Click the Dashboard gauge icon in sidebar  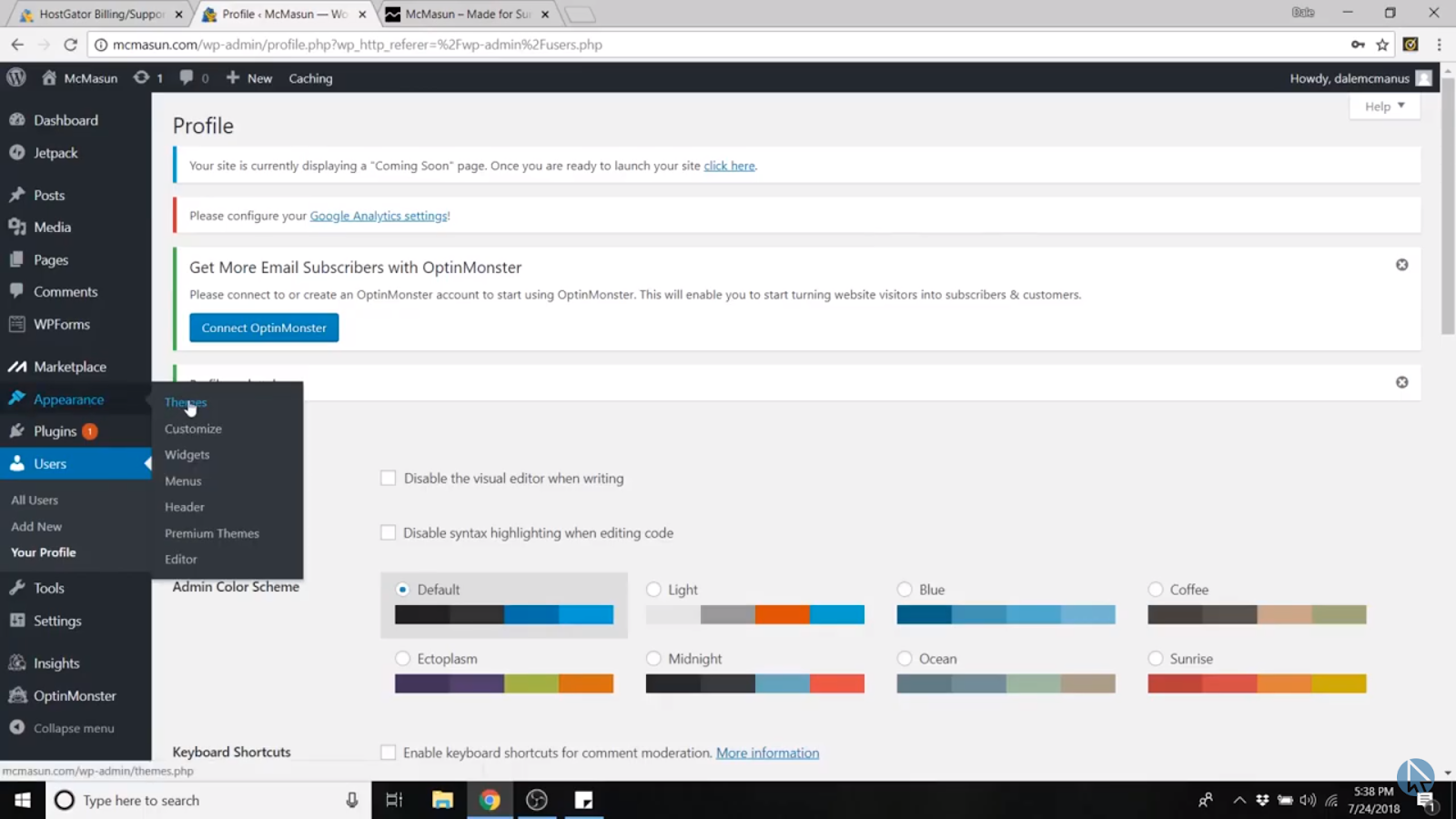pyautogui.click(x=16, y=120)
